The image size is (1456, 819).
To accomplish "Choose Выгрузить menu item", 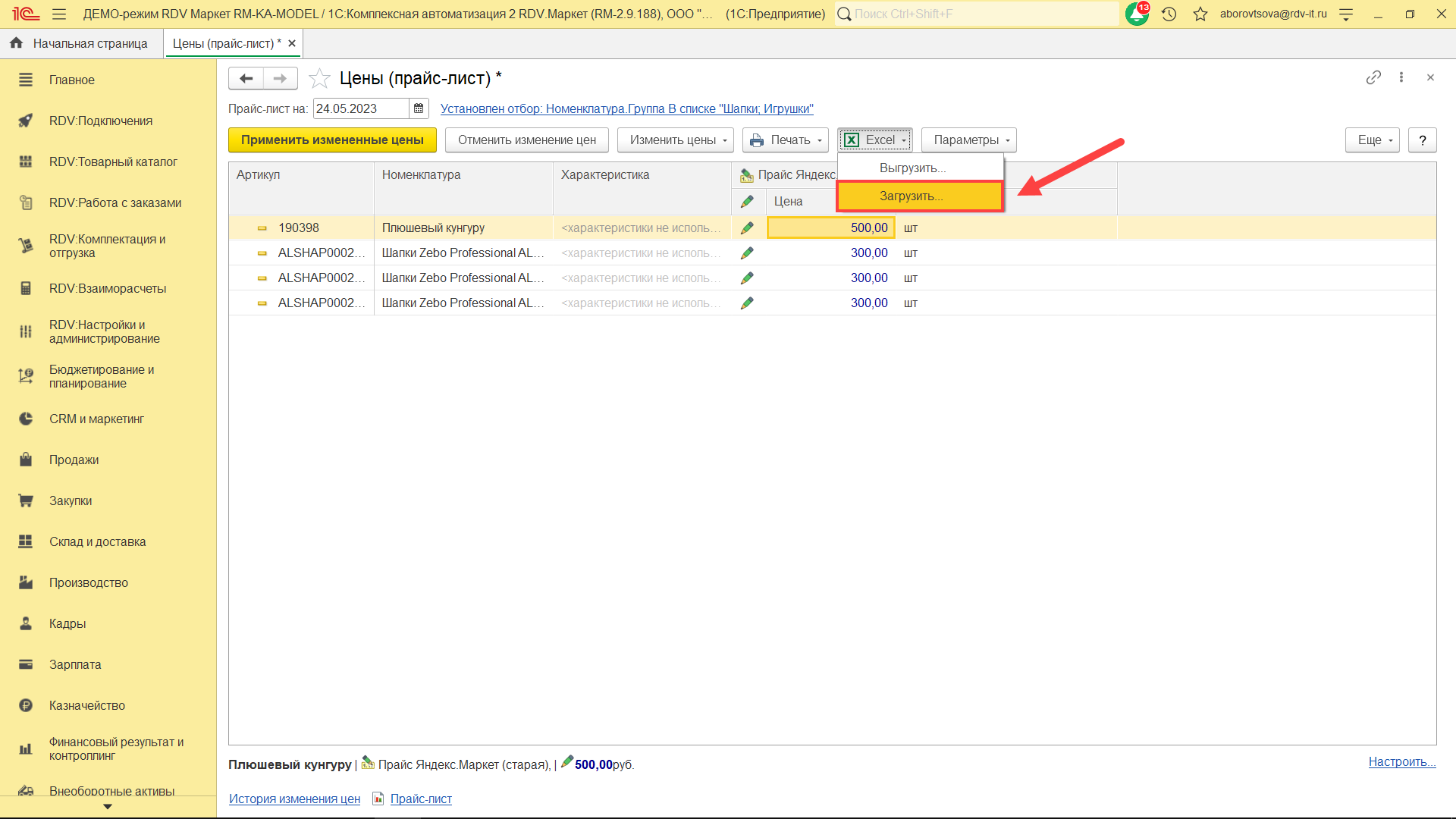I will (912, 168).
